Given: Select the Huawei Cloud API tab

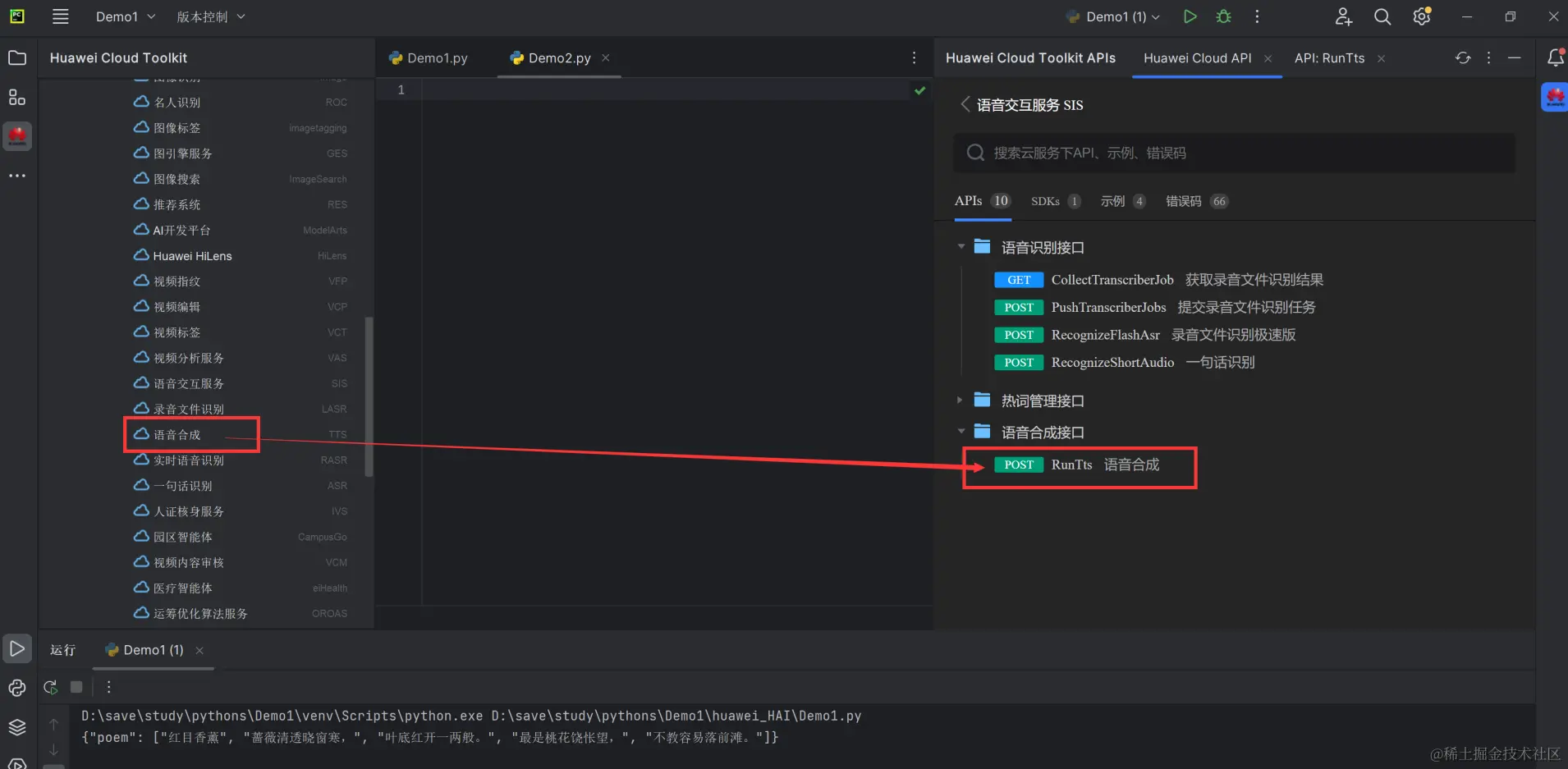Looking at the screenshot, I should pos(1198,58).
